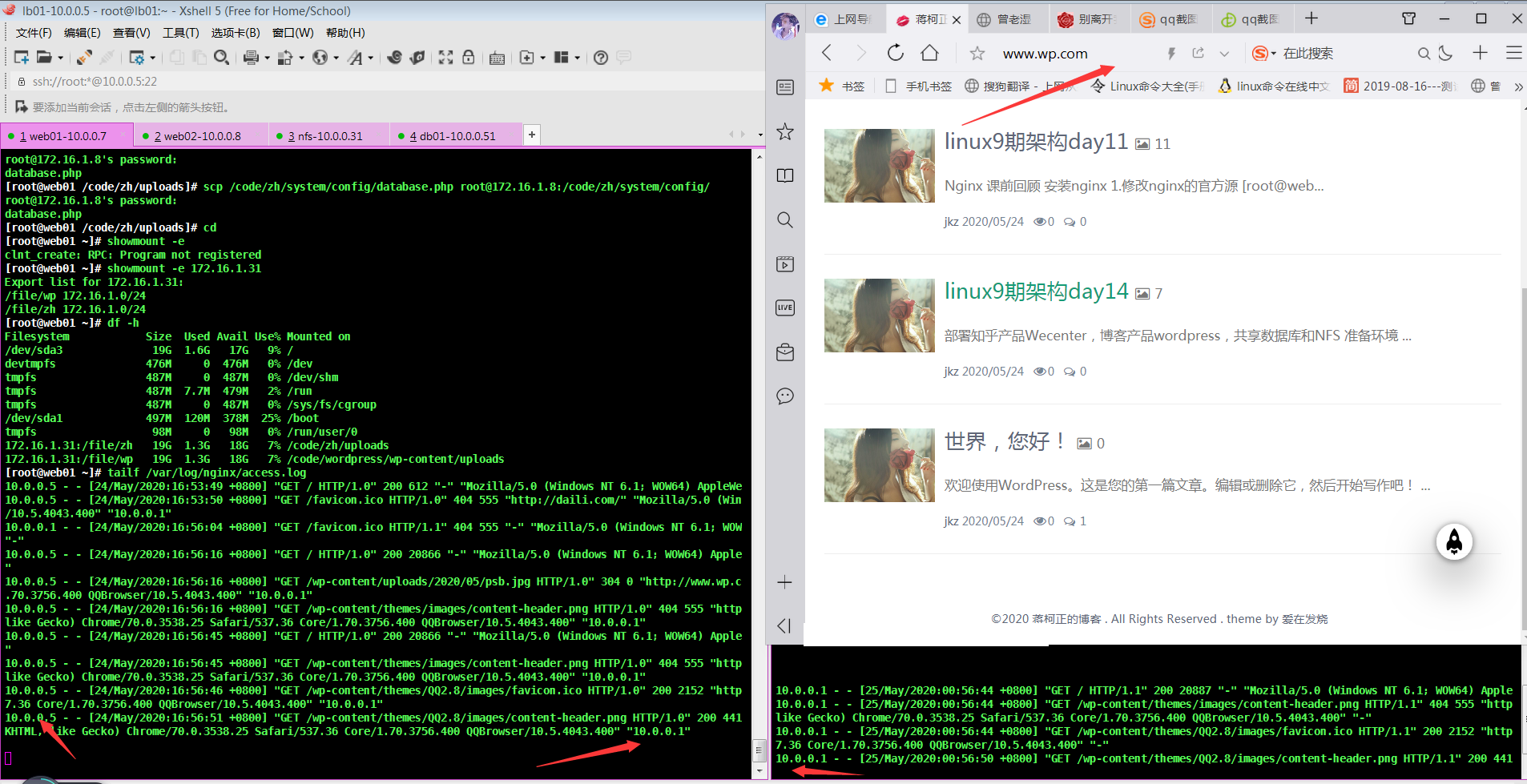This screenshot has width=1527, height=784.
Task: Open the linux9期架构day11 post link
Action: (x=1036, y=142)
